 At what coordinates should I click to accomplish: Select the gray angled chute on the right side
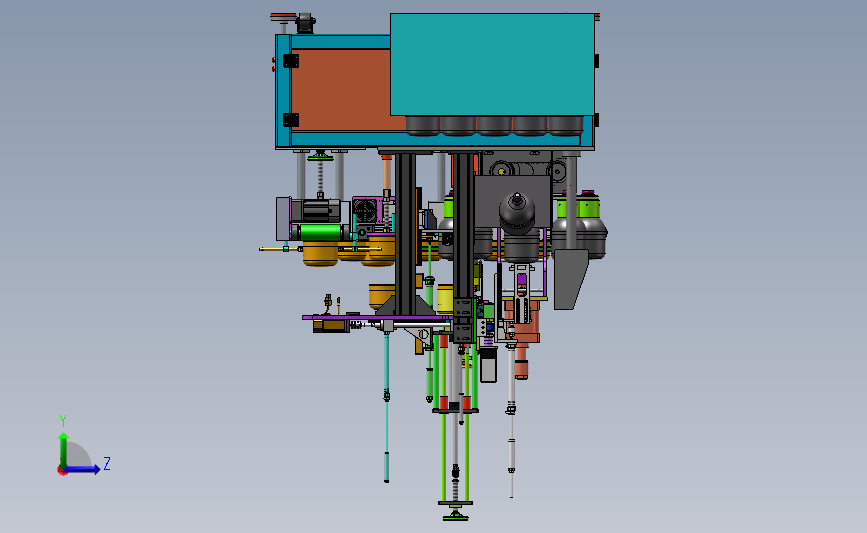[571, 279]
